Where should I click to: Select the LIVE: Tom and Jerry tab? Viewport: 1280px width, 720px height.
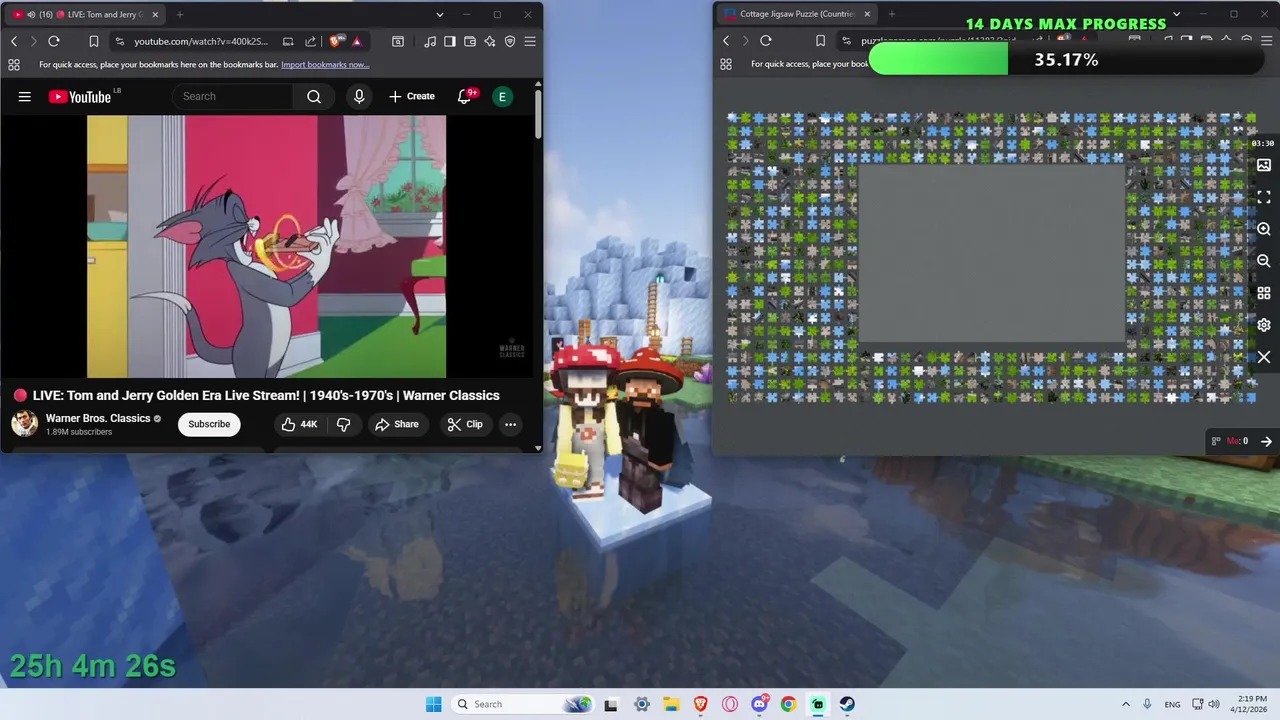83,15
